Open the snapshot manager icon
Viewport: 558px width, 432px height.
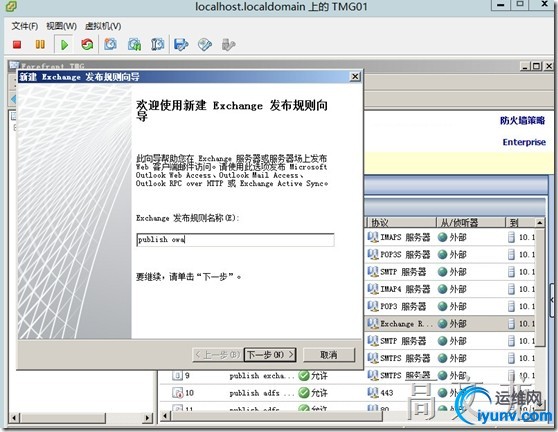(x=157, y=44)
